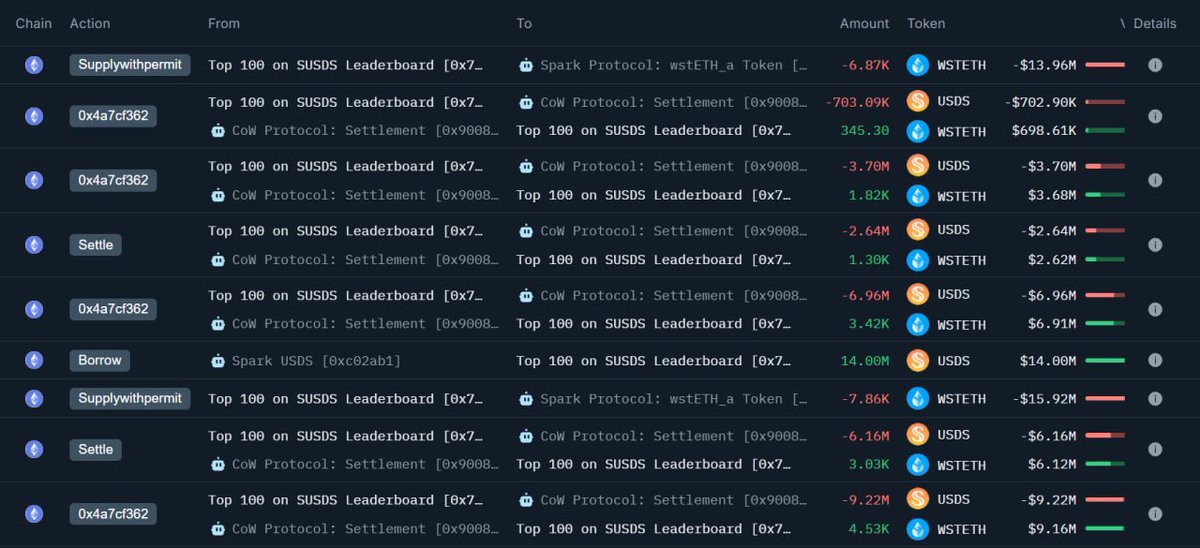Viewport: 1200px width, 548px height.
Task: Click the Ethereum chain icon in the -703.09K USDS row
Action: 34,116
